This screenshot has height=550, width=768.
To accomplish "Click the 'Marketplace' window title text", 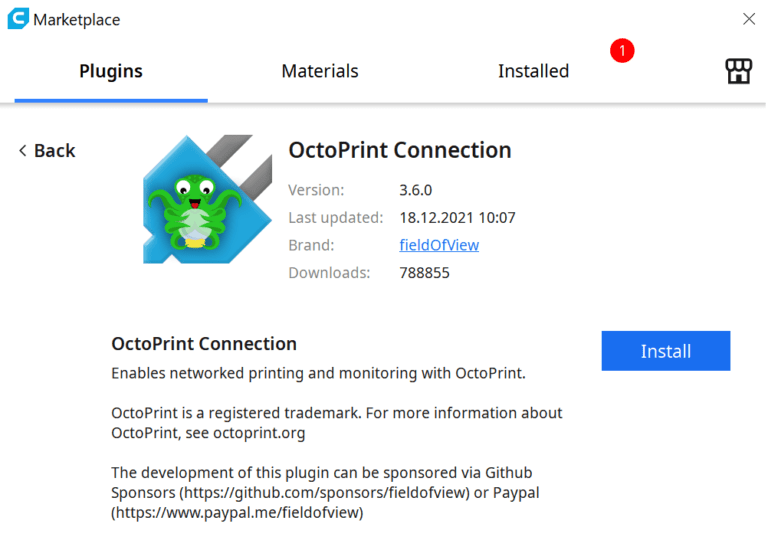I will click(76, 20).
